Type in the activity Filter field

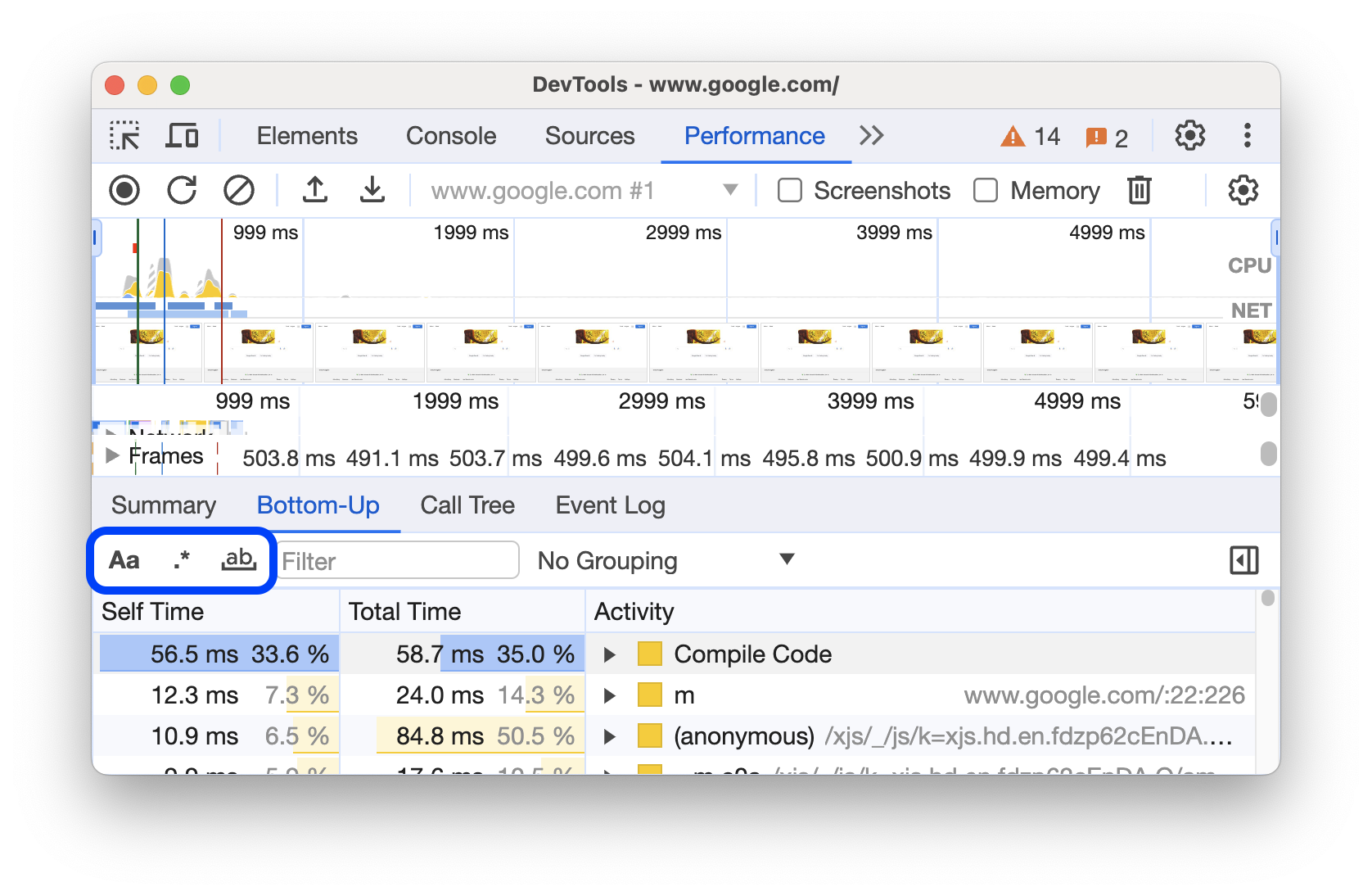coord(397,560)
